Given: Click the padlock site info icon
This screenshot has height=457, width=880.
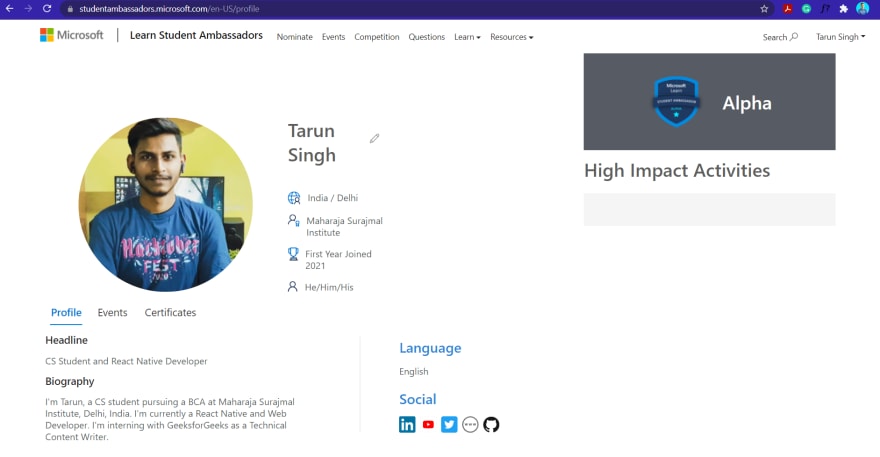Looking at the screenshot, I should [x=70, y=9].
